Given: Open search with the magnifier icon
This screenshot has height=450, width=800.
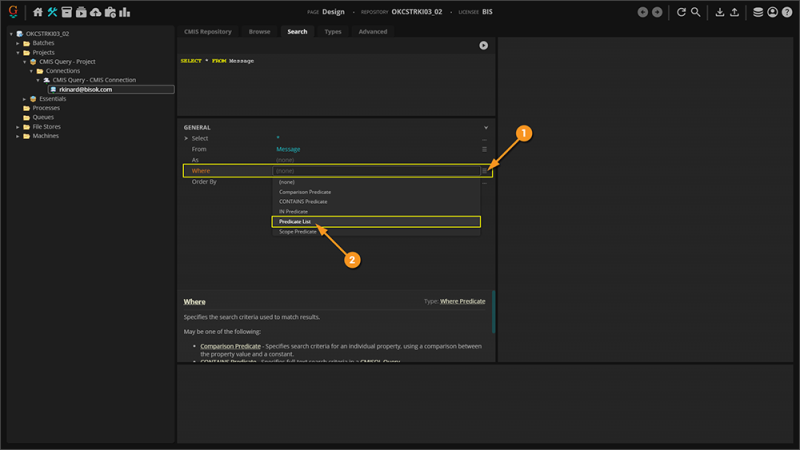Looking at the screenshot, I should [696, 12].
